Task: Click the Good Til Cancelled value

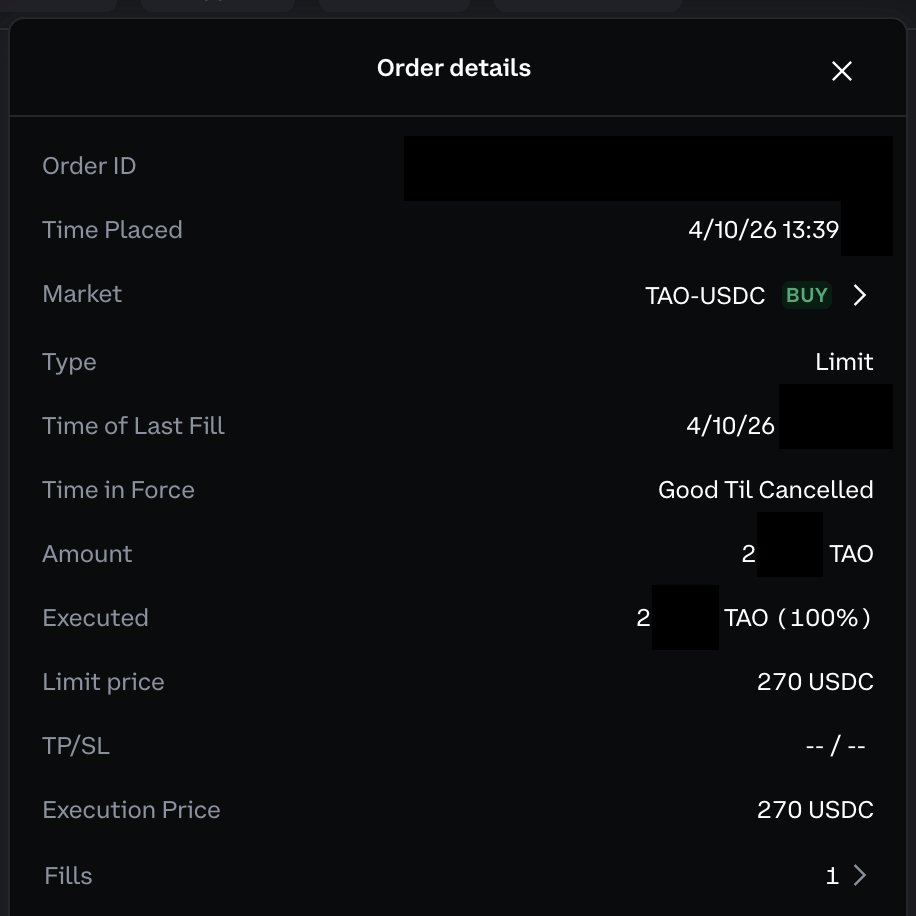Action: 765,490
